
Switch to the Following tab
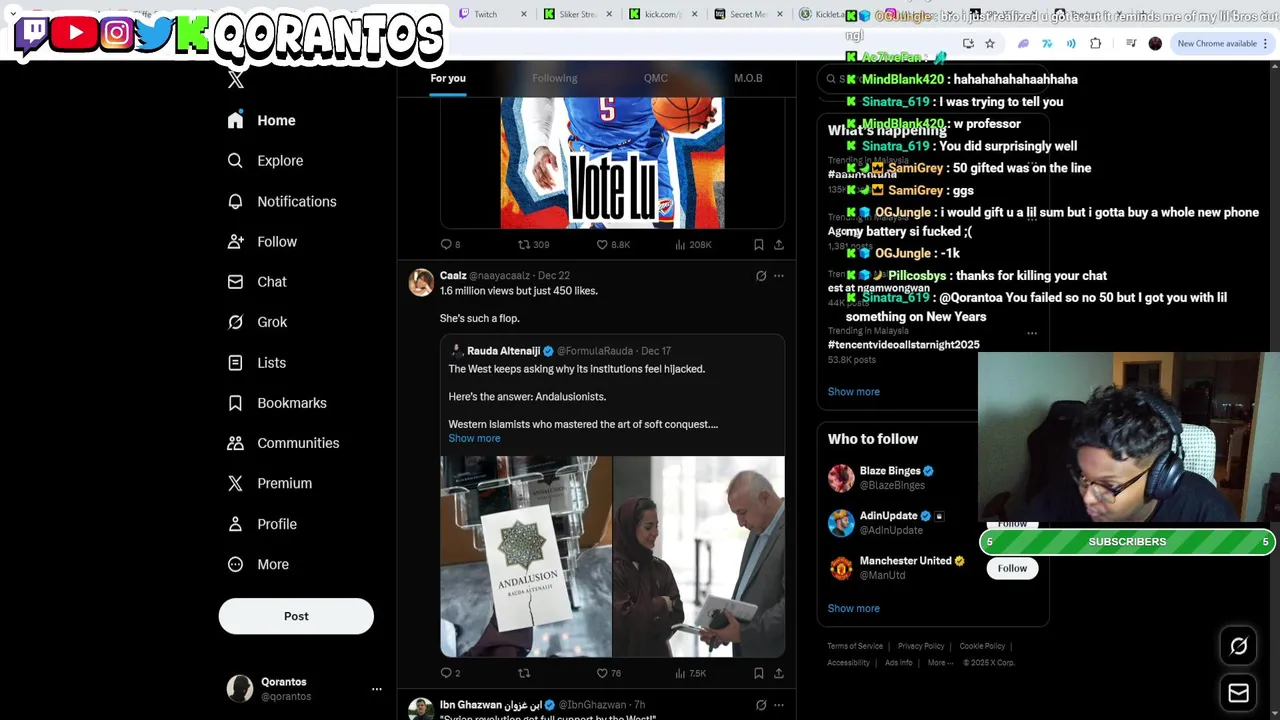(555, 78)
